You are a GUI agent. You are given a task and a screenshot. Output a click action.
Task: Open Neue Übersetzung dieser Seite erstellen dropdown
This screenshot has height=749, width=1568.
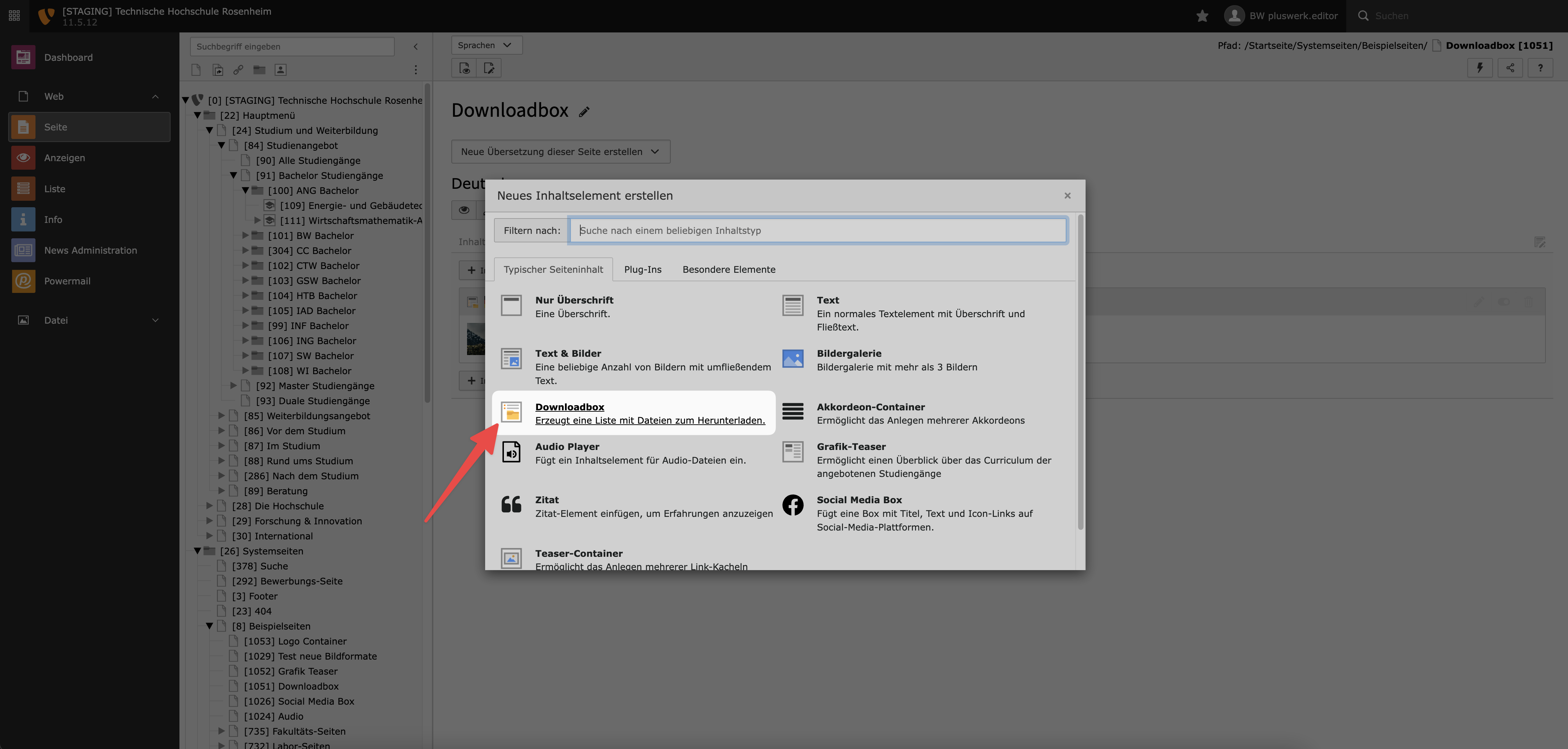pyautogui.click(x=560, y=152)
